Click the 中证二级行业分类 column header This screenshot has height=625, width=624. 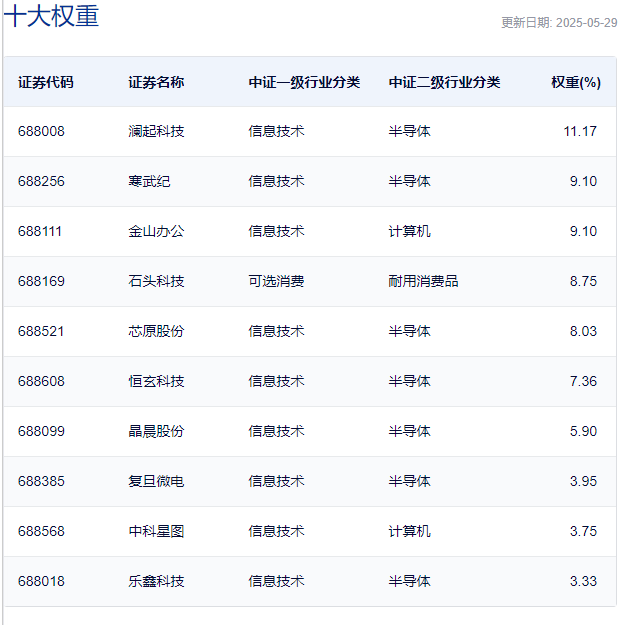[x=444, y=83]
